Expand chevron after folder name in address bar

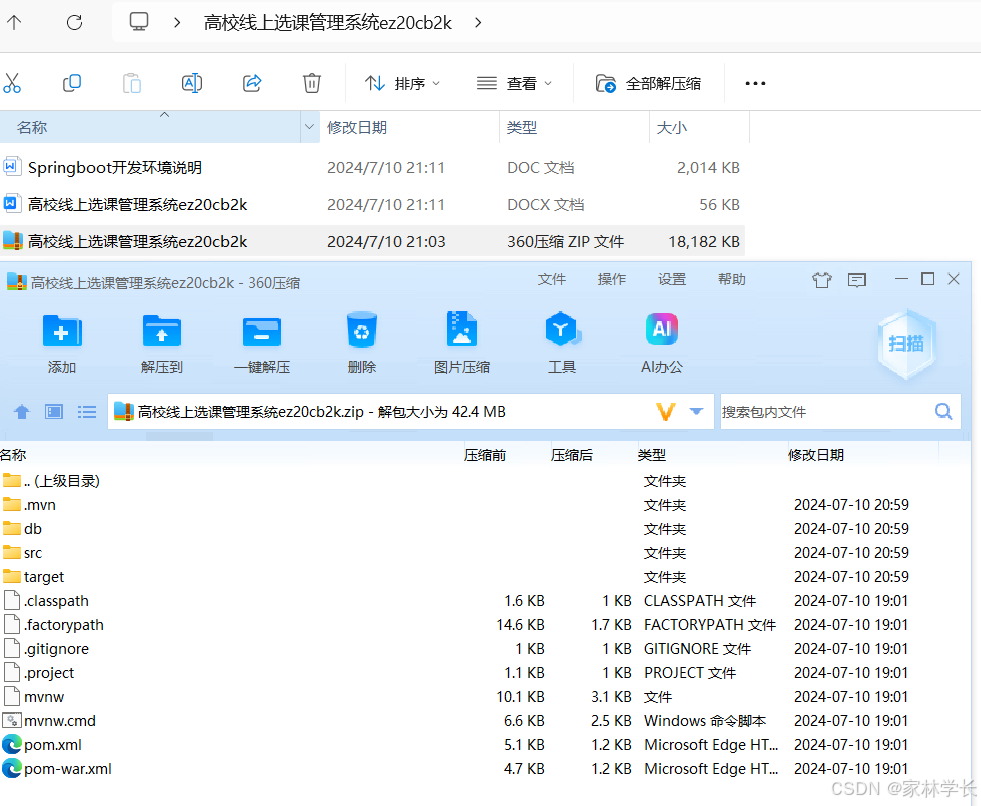click(x=478, y=23)
